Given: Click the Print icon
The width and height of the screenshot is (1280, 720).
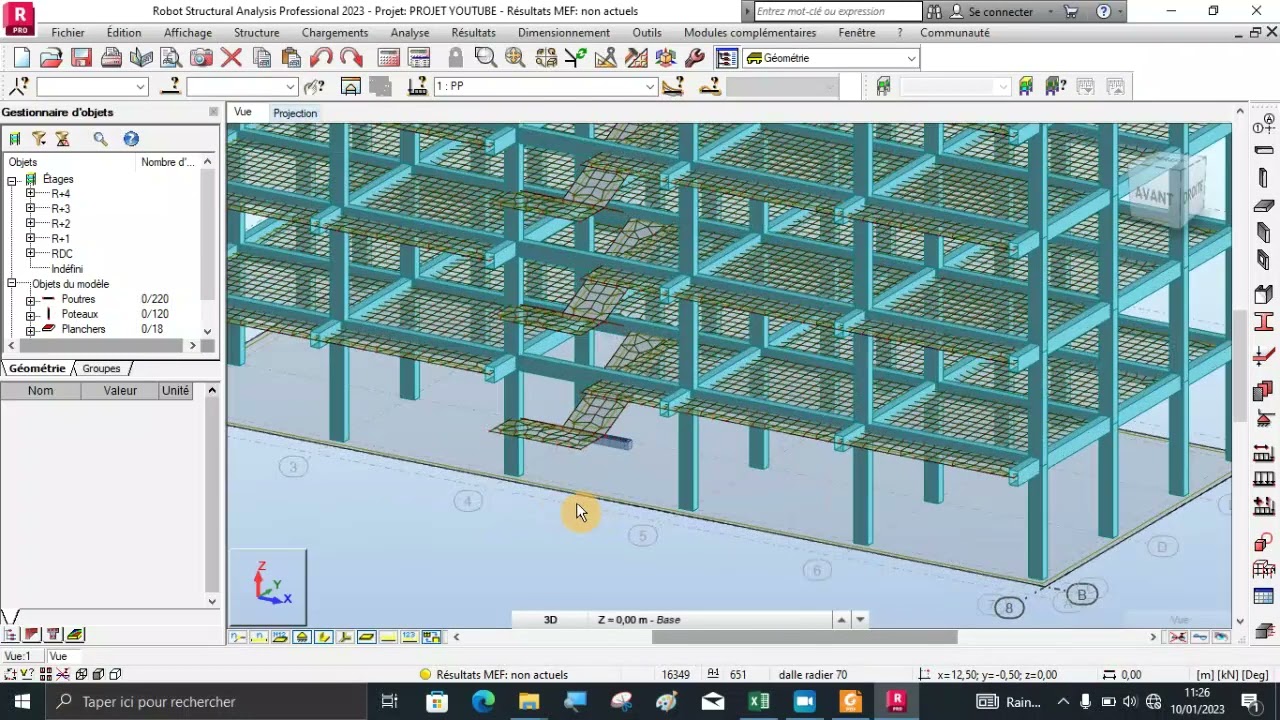Looking at the screenshot, I should (x=111, y=57).
